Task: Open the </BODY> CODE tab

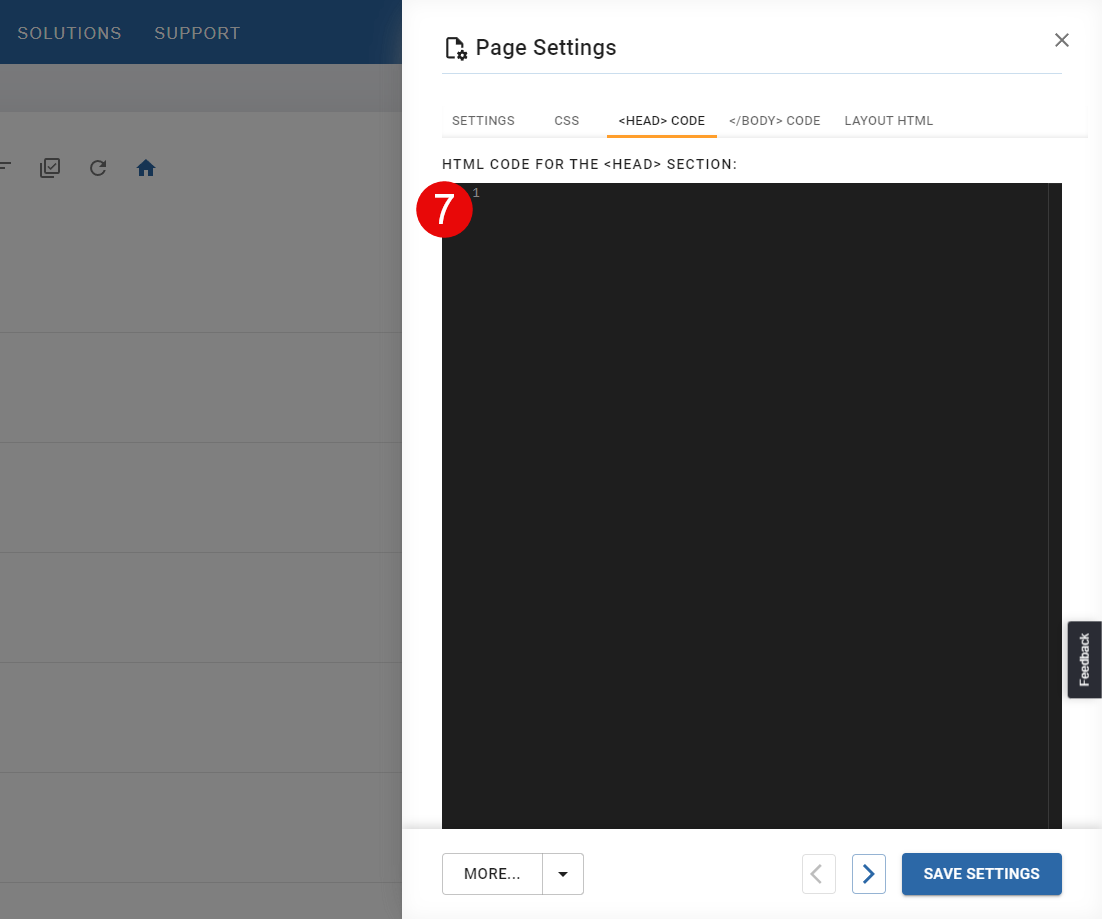Action: (774, 121)
